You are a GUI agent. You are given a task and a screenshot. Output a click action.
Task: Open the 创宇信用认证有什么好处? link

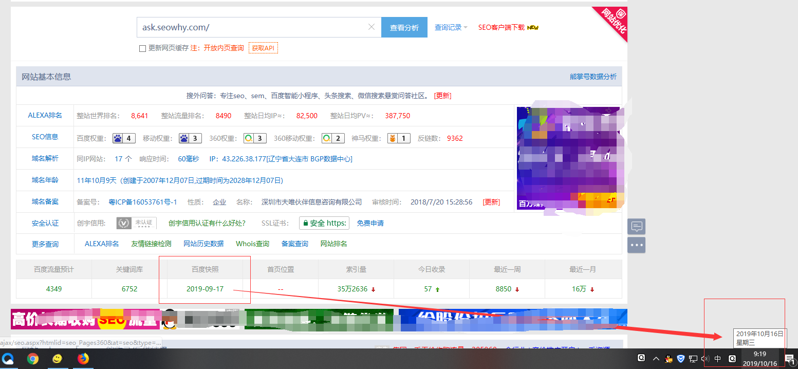pyautogui.click(x=207, y=223)
